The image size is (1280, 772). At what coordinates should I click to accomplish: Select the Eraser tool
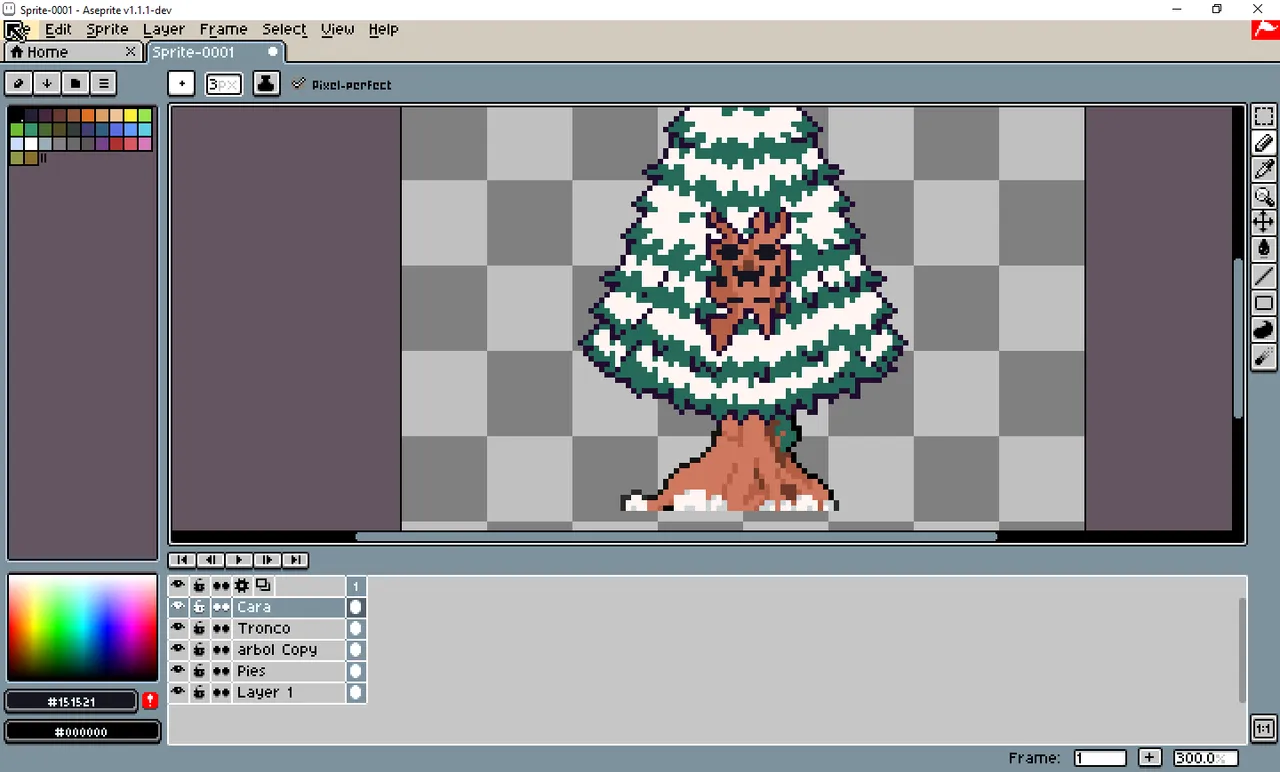tap(1264, 143)
